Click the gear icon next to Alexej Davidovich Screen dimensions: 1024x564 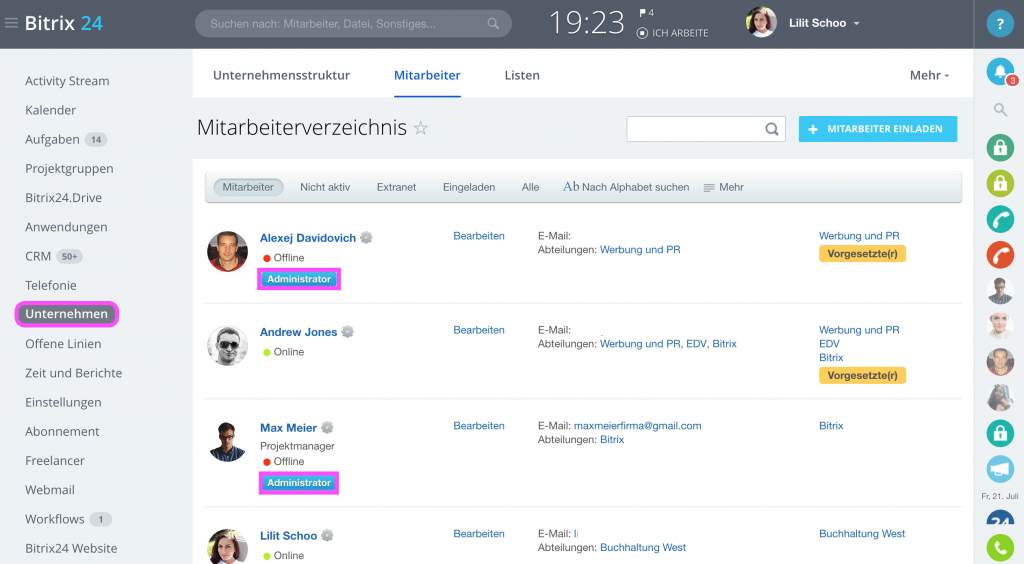click(x=366, y=238)
